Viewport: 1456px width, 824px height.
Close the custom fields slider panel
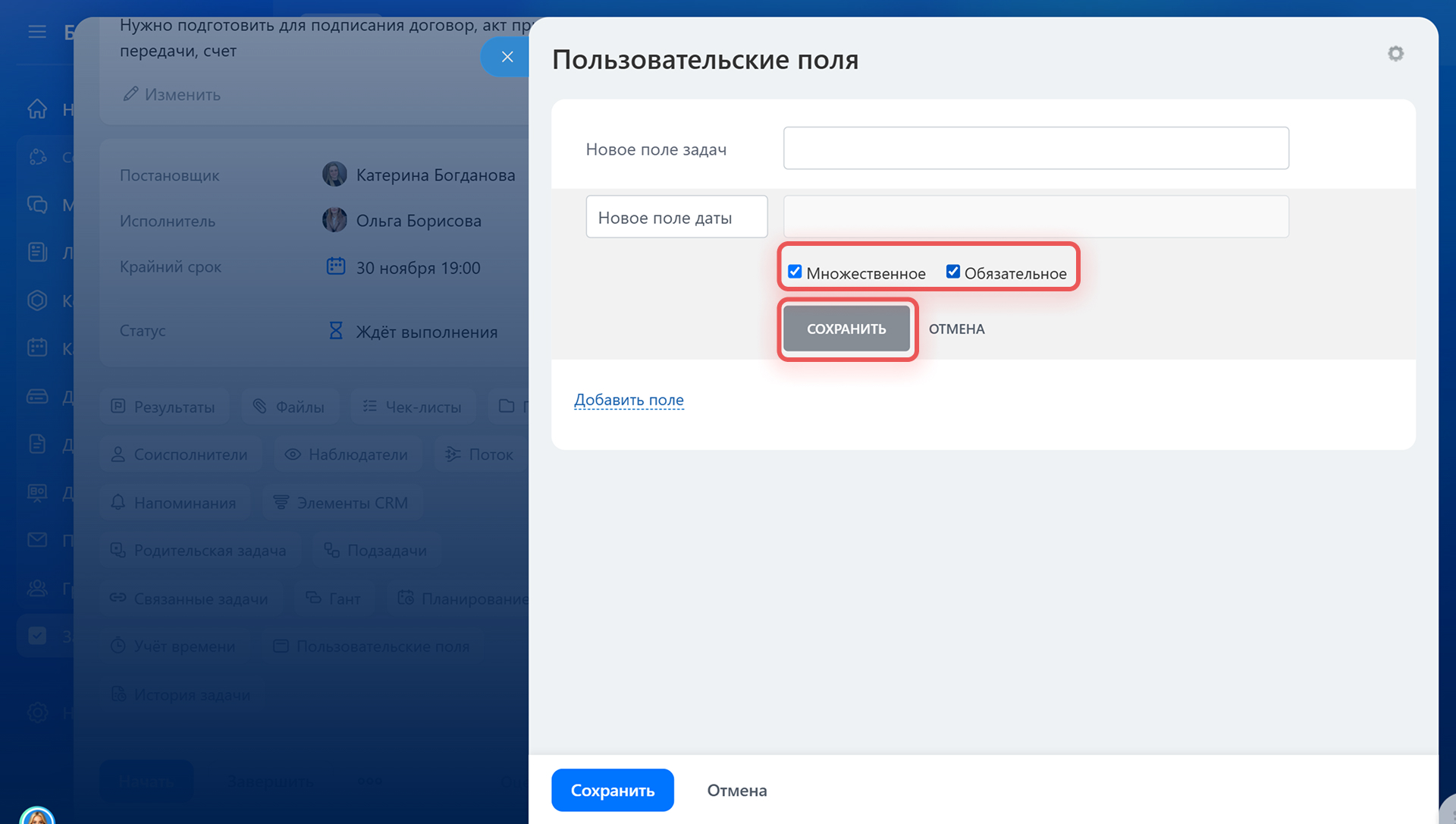pos(507,57)
